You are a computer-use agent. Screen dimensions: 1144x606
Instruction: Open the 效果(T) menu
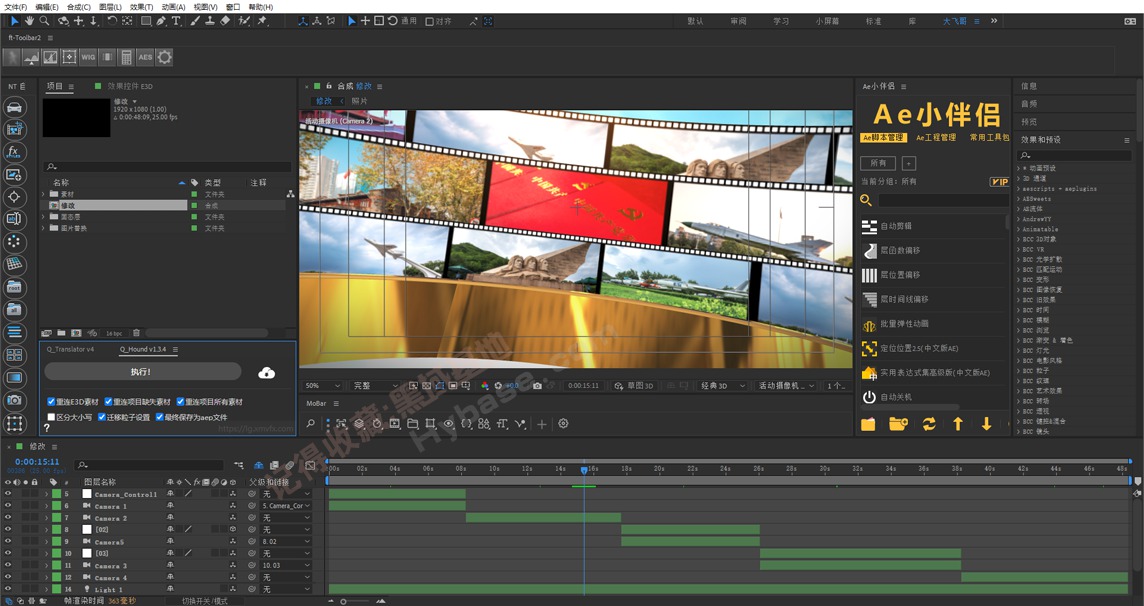[141, 7]
